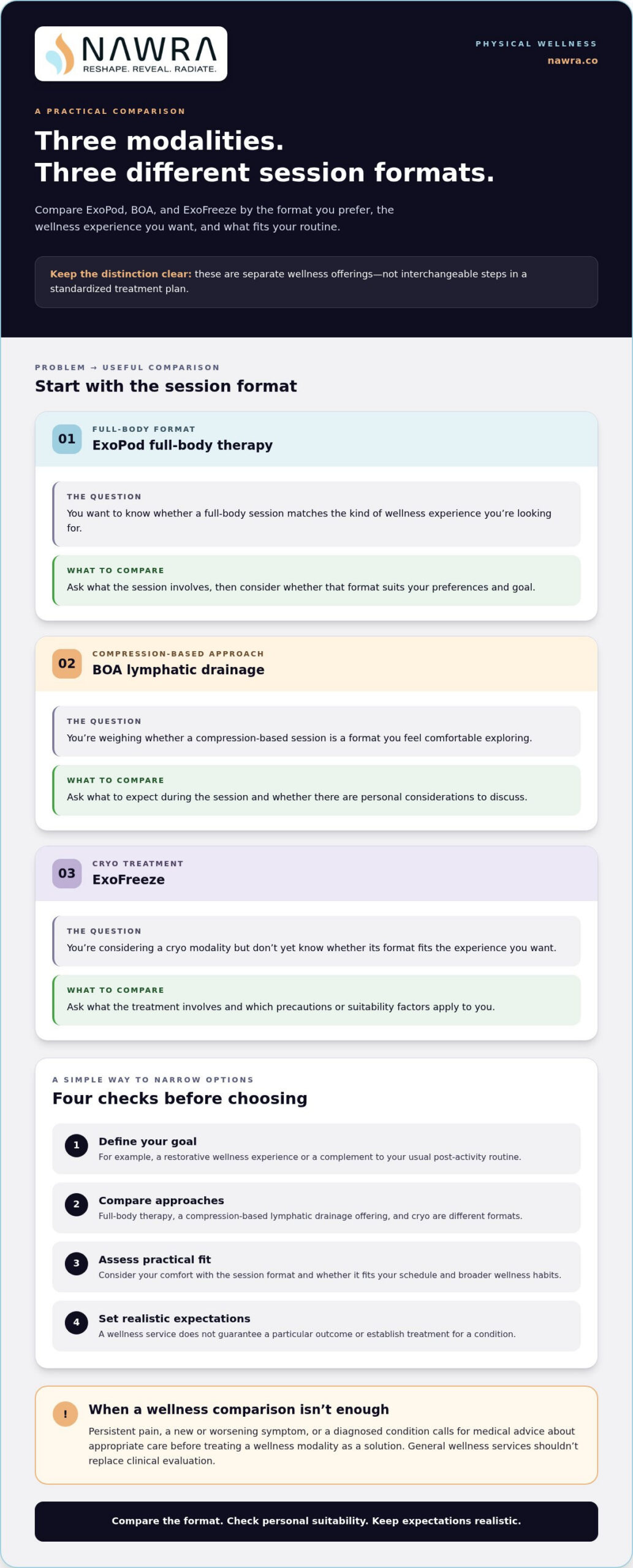This screenshot has width=633, height=1568.
Task: Select the step 2 circle for Compare approaches
Action: click(77, 1204)
